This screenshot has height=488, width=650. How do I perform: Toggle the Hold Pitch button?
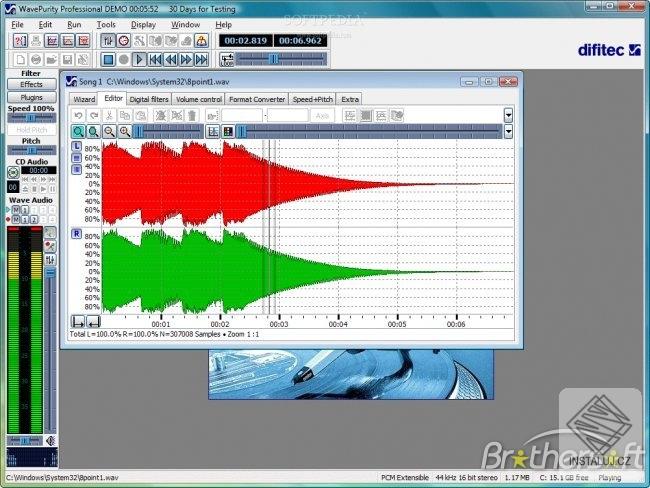coord(32,130)
